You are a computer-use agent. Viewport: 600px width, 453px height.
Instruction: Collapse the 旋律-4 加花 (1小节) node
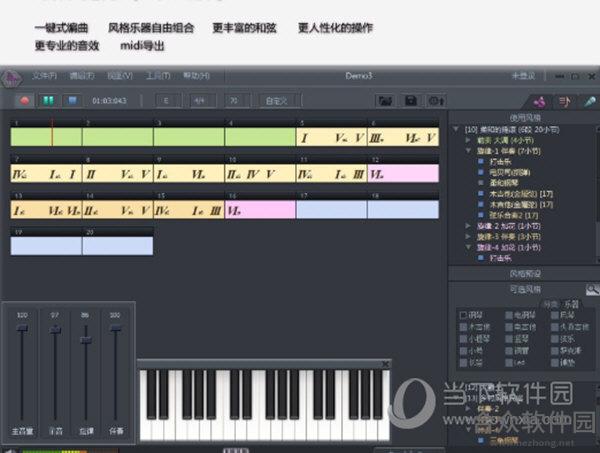(x=468, y=247)
